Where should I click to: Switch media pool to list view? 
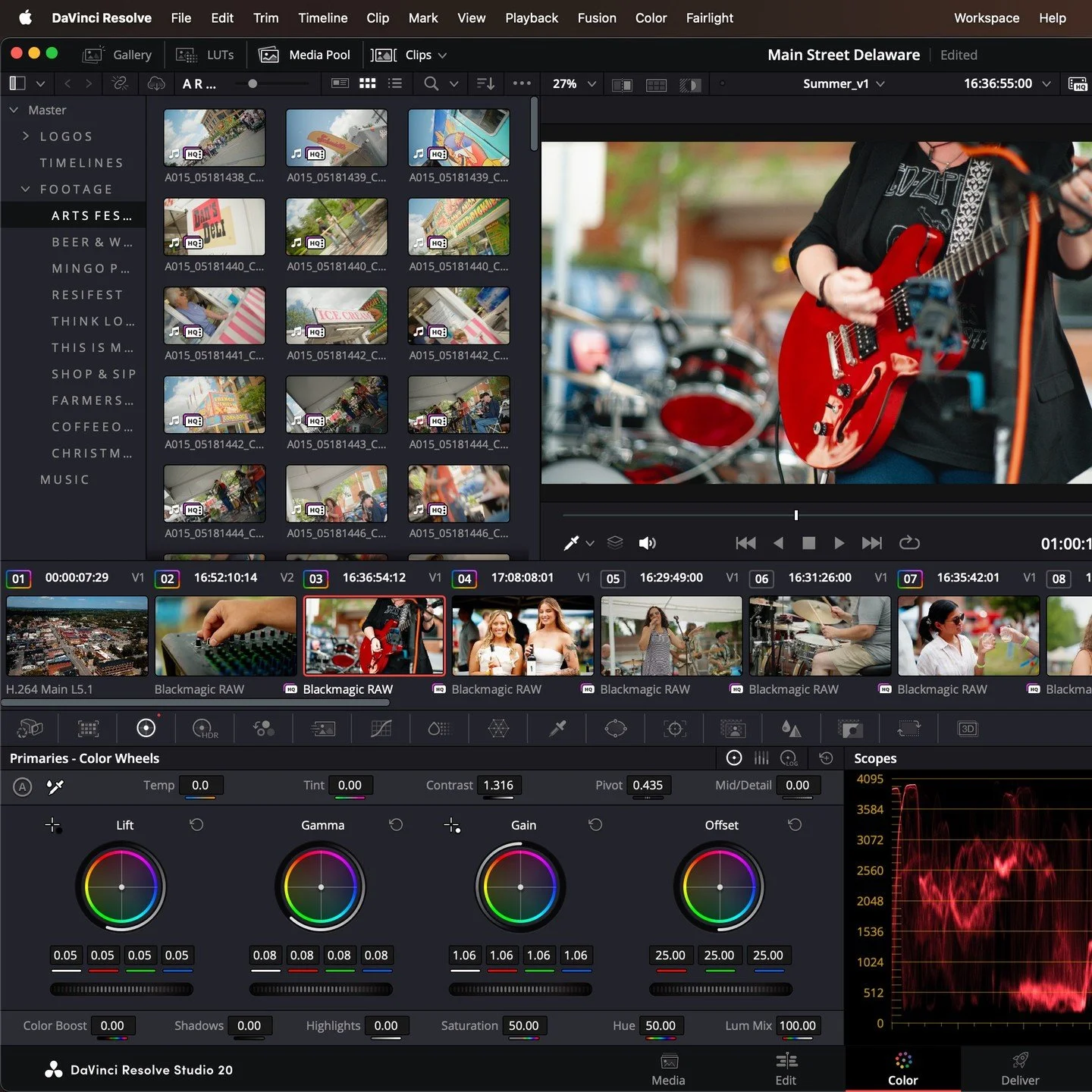[x=395, y=83]
